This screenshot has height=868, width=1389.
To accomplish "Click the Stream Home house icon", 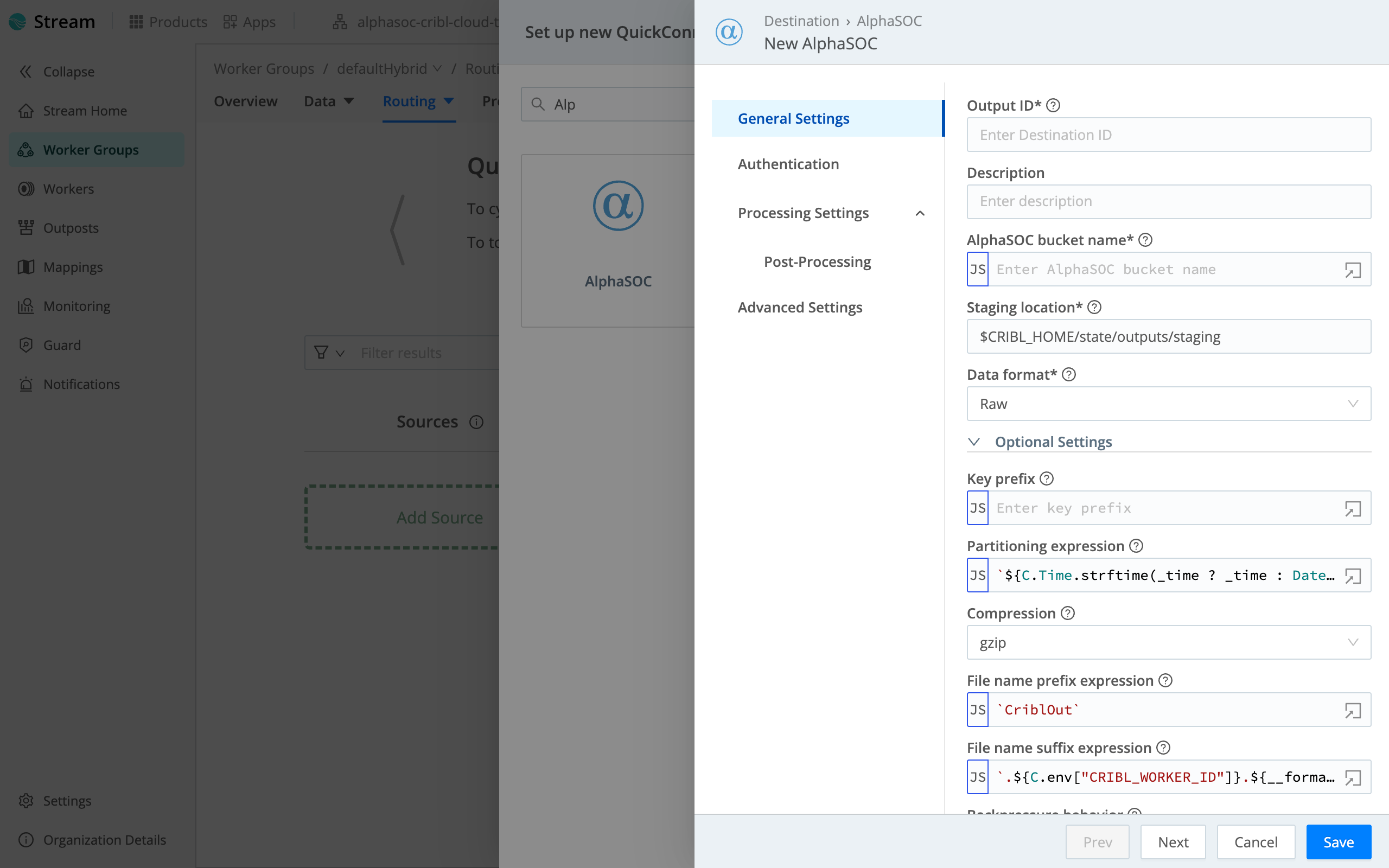I will (x=26, y=111).
